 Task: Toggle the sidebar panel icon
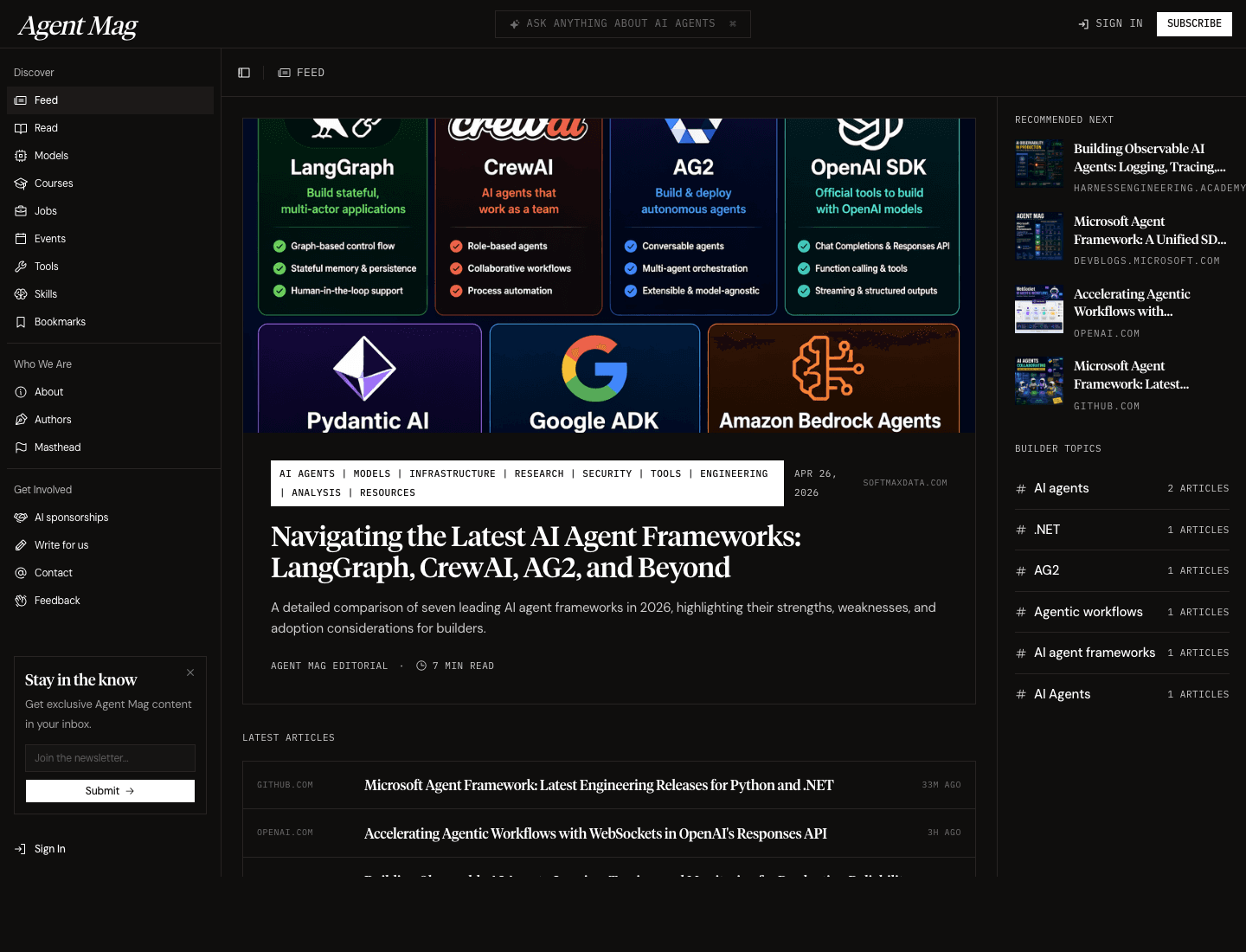[244, 73]
